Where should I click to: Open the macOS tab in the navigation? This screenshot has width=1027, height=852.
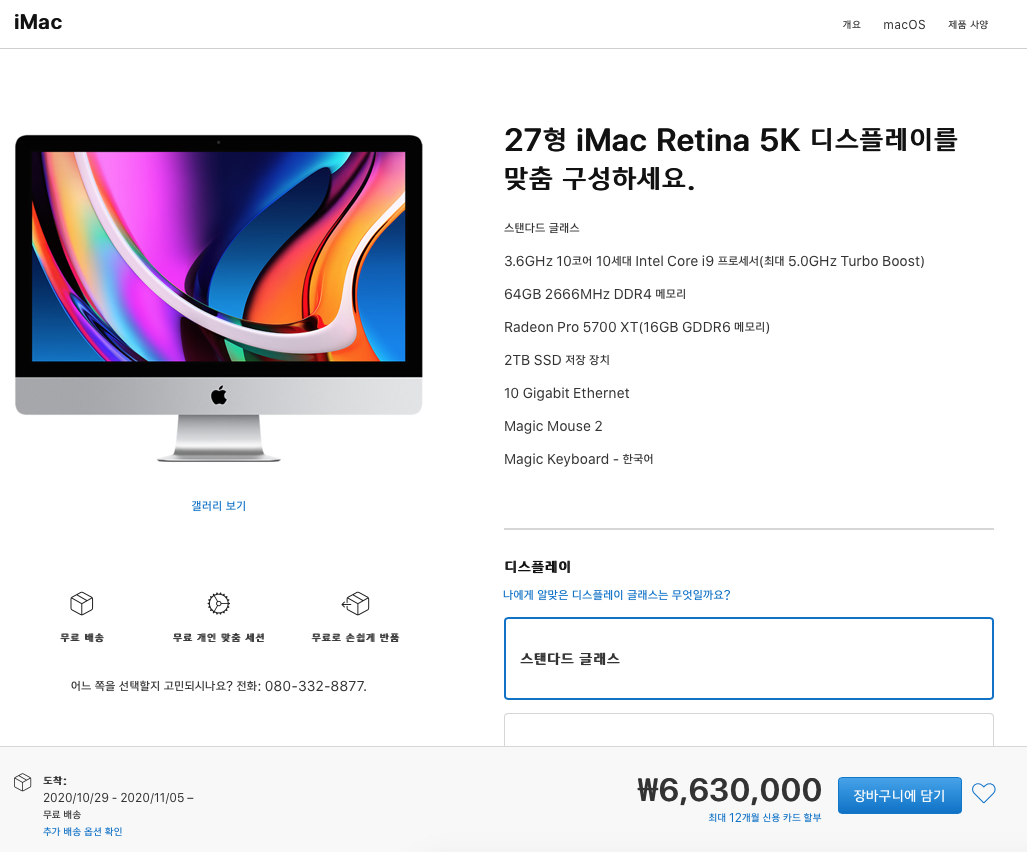904,24
